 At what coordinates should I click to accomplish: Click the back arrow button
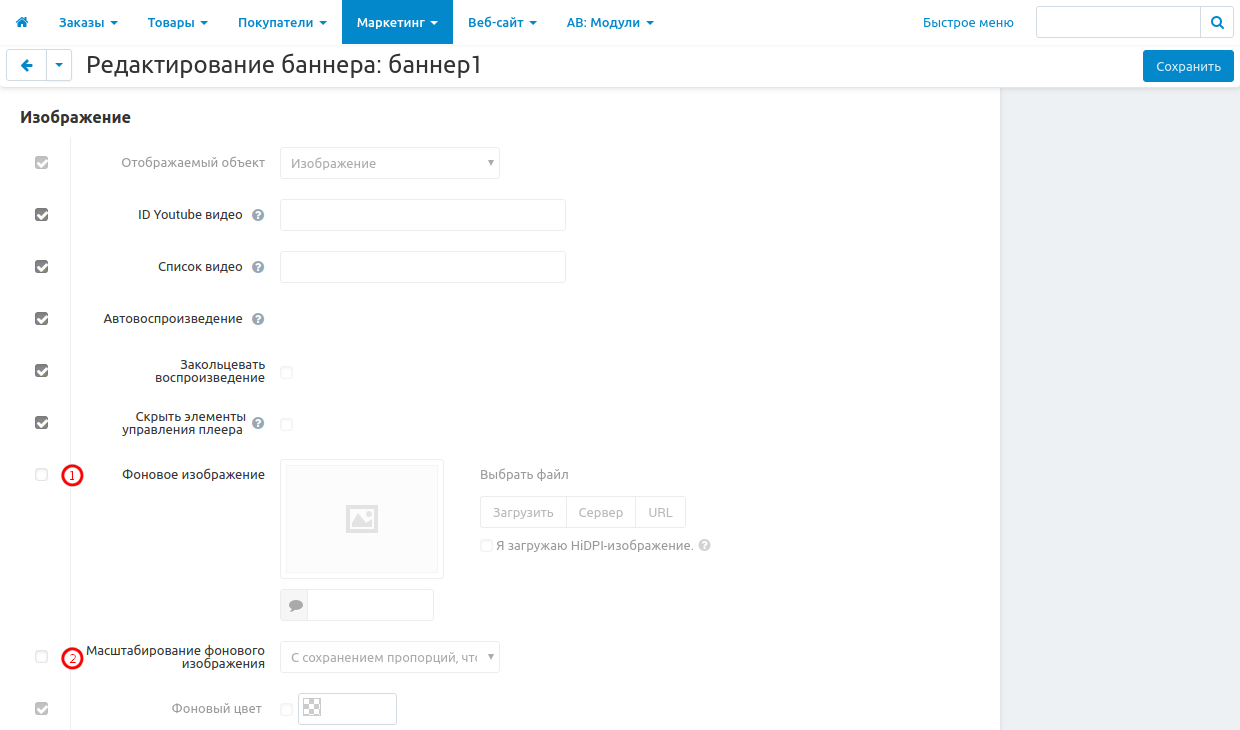[26, 66]
